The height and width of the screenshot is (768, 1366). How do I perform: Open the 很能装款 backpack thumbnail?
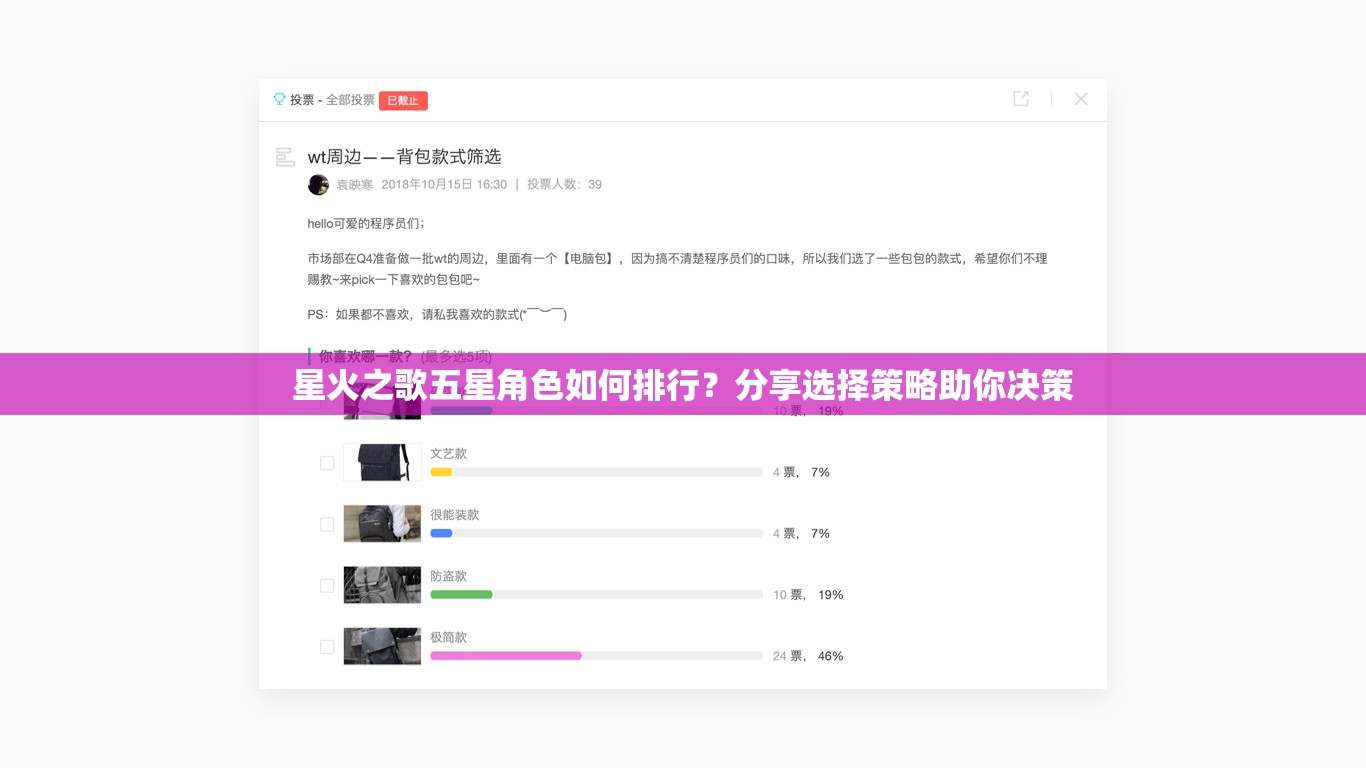[382, 524]
